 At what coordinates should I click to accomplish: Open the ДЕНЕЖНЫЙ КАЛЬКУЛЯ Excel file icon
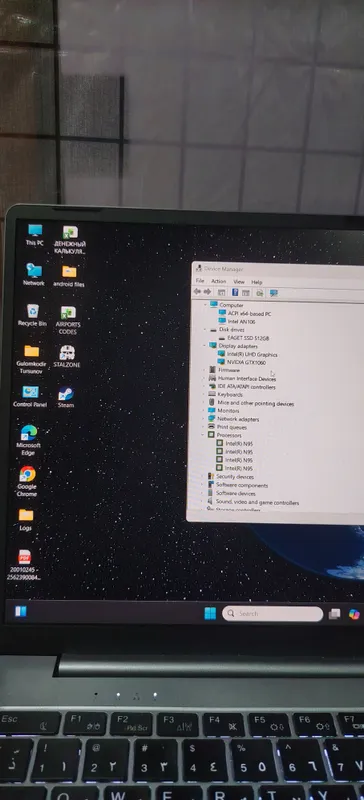pyautogui.click(x=69, y=240)
